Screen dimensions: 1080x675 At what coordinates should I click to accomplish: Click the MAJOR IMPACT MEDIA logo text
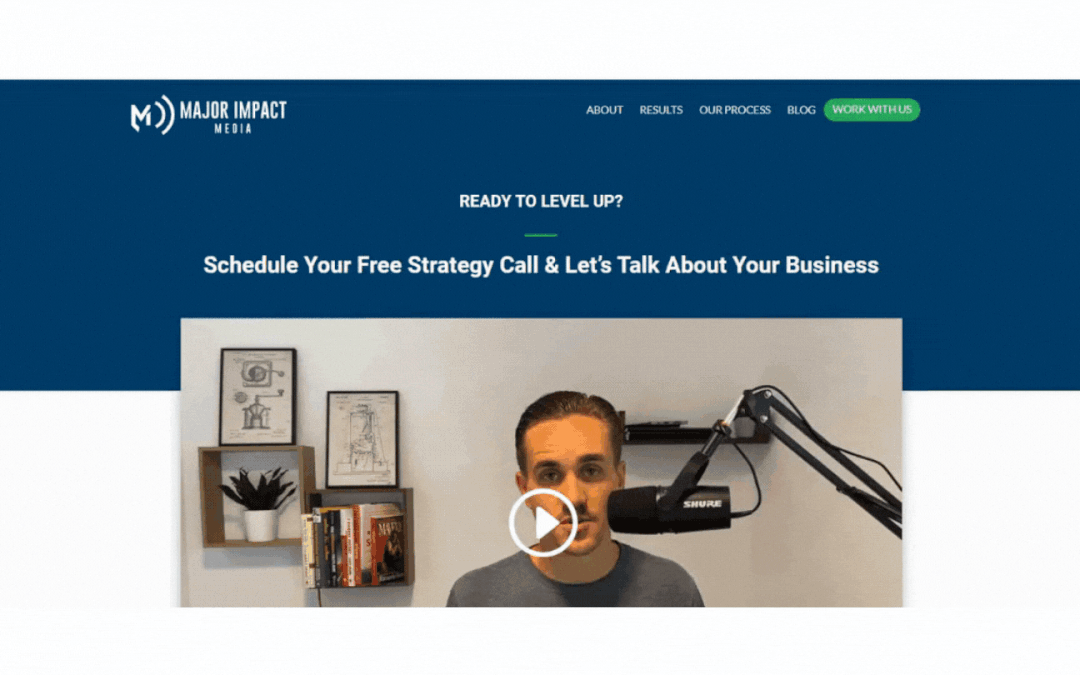[233, 116]
